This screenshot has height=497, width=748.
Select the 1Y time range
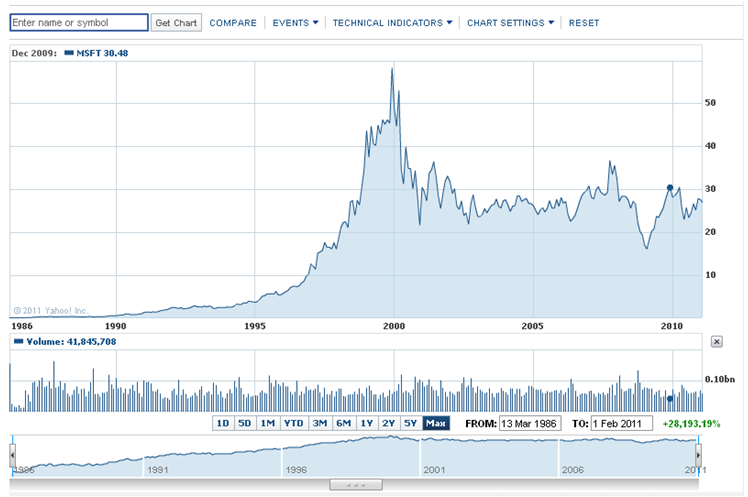[x=366, y=423]
